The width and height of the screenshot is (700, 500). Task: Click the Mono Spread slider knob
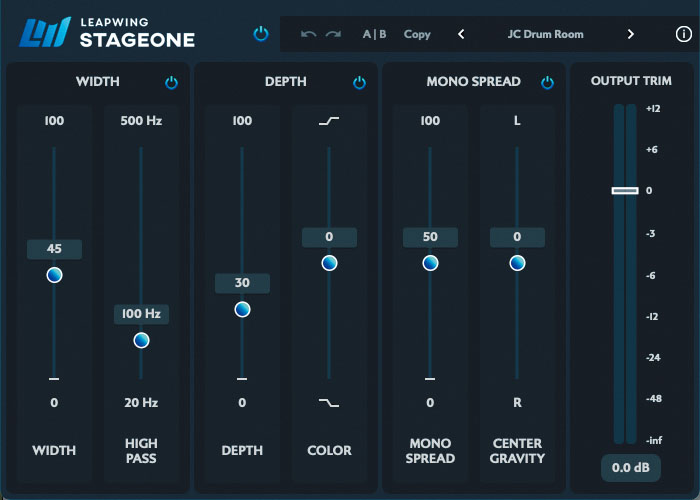(x=430, y=263)
